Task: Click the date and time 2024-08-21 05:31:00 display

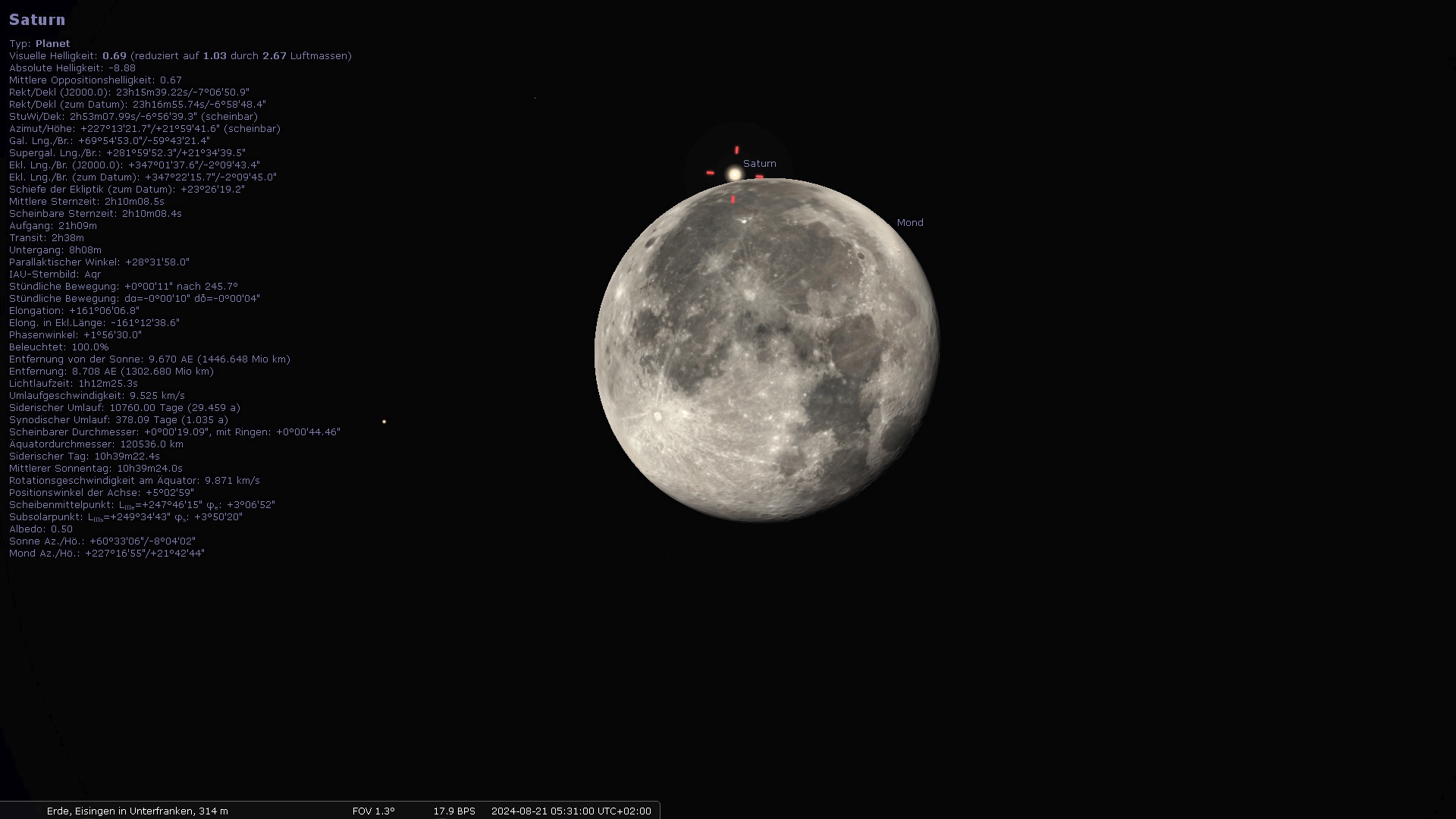Action: [x=570, y=811]
